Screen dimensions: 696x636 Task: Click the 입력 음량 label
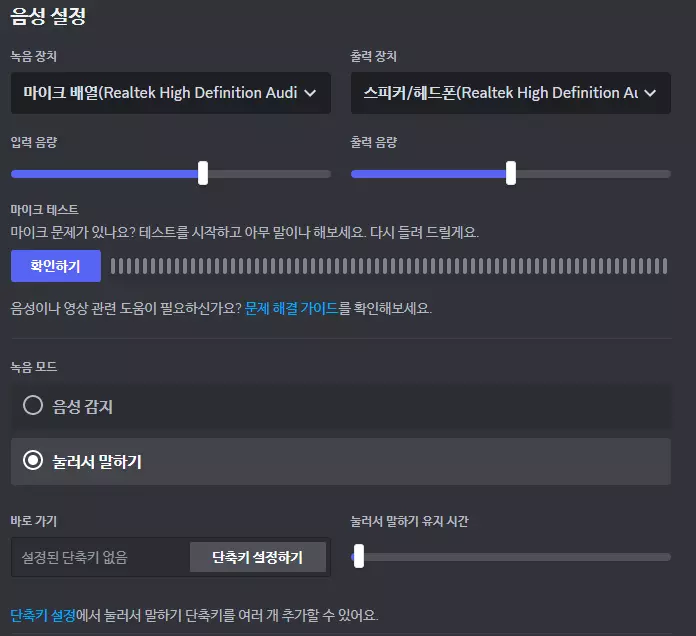click(34, 142)
